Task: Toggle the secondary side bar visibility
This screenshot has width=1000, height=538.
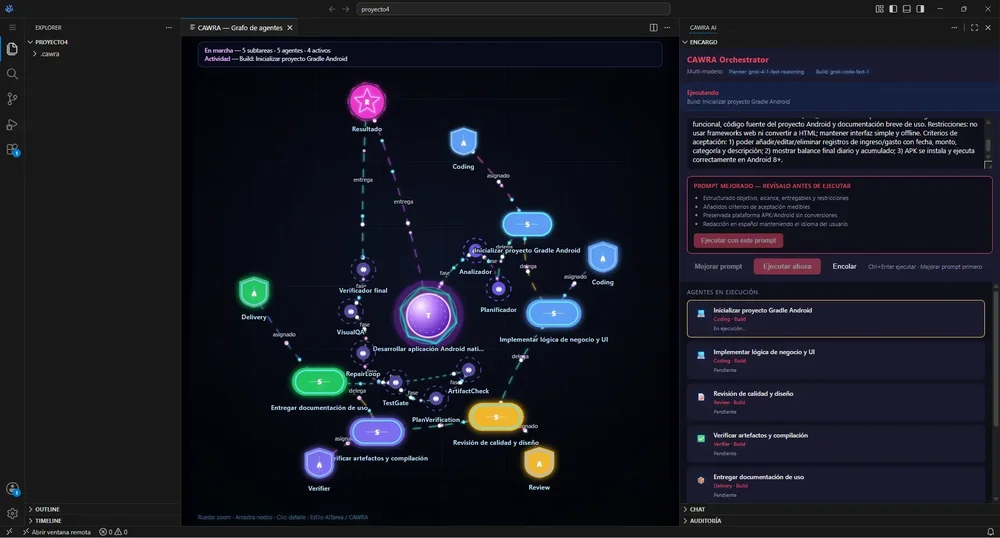Action: 920,9
